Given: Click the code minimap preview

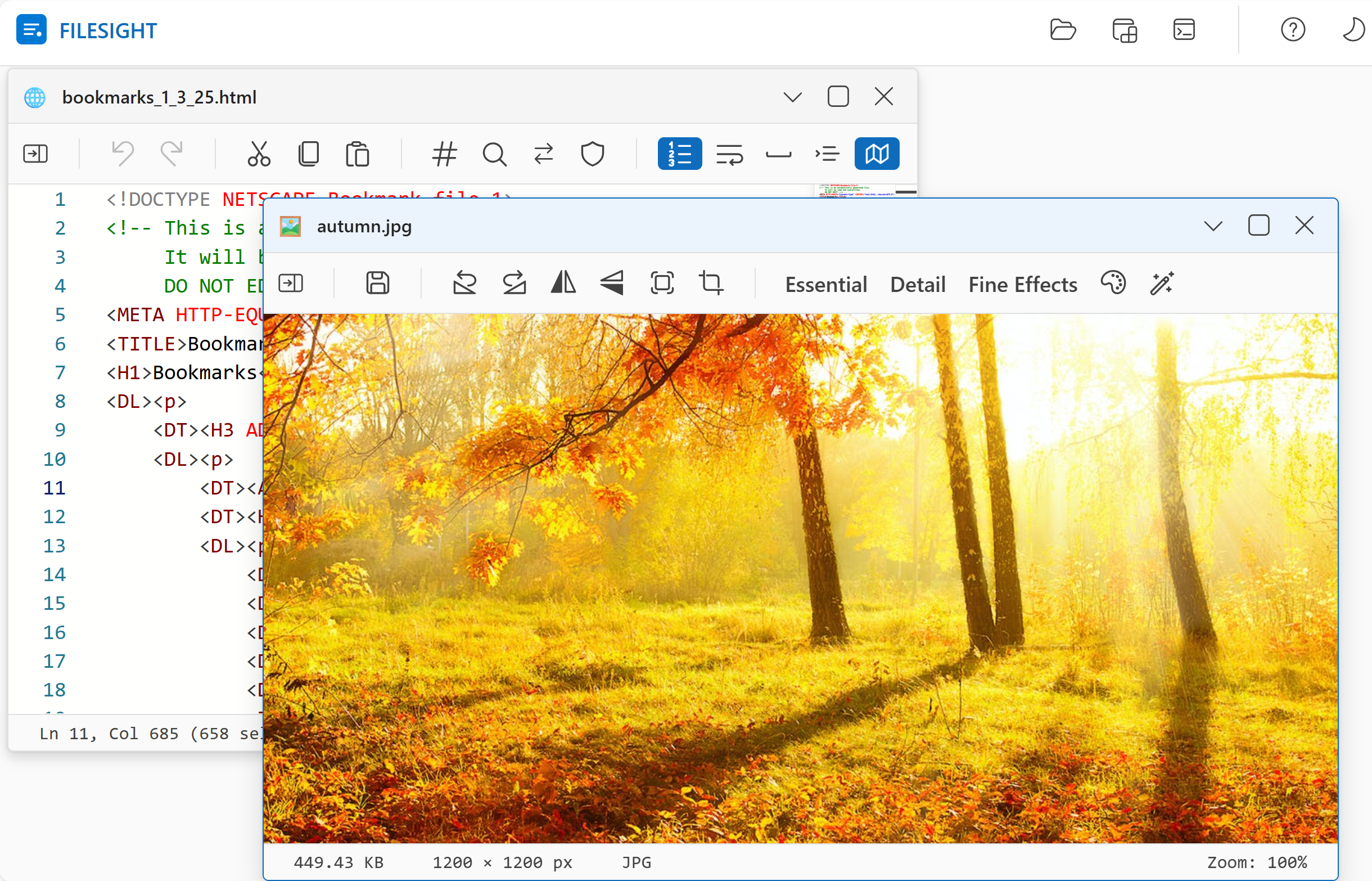Looking at the screenshot, I should click(x=855, y=191).
